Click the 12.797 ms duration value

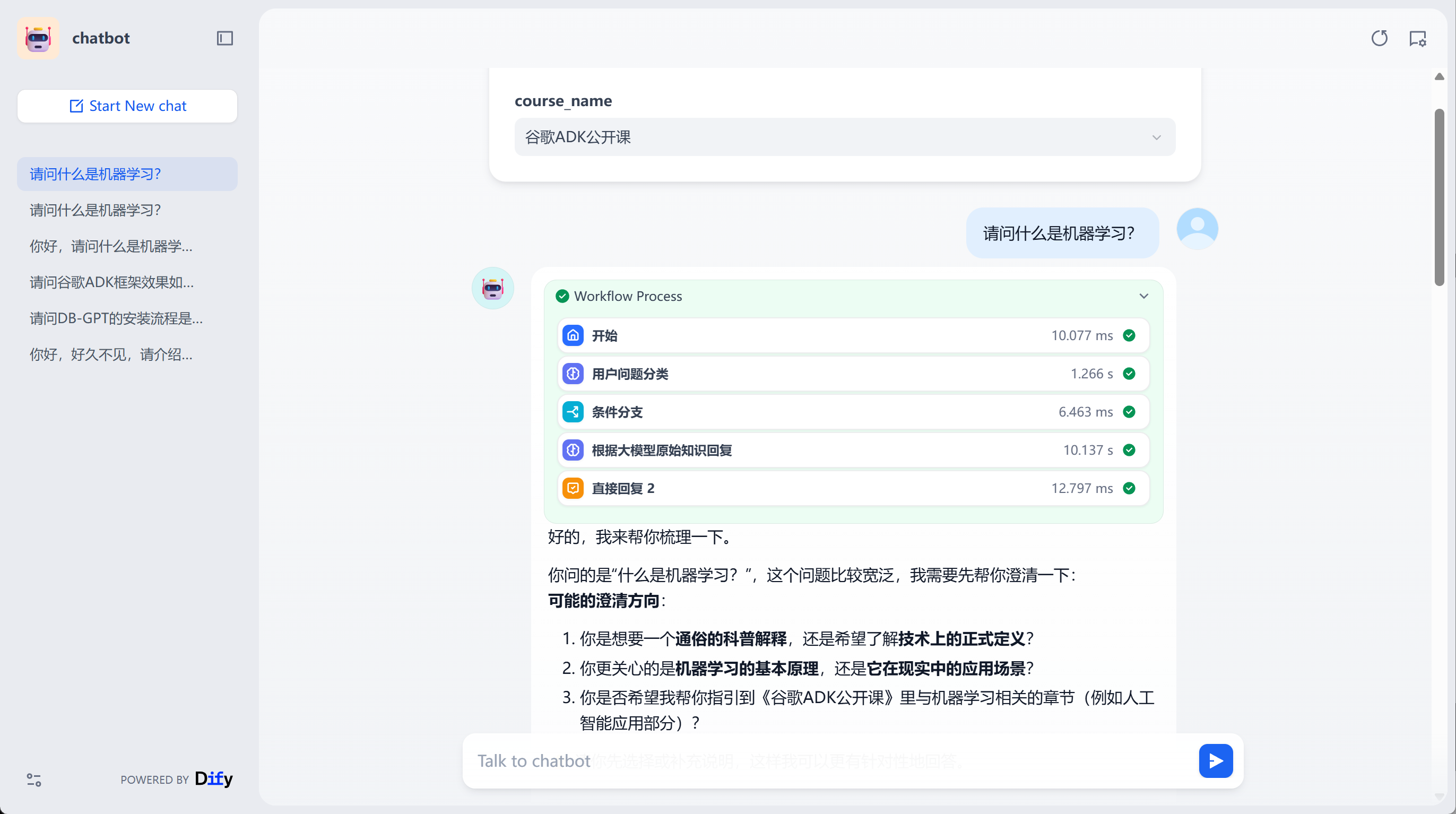click(x=1082, y=488)
